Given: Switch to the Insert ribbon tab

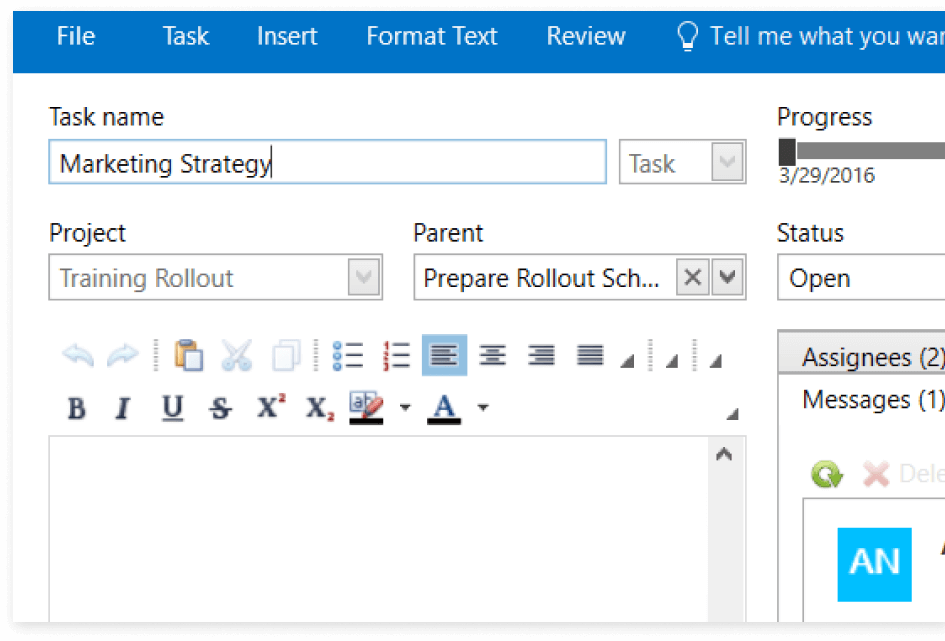Looking at the screenshot, I should (x=286, y=36).
